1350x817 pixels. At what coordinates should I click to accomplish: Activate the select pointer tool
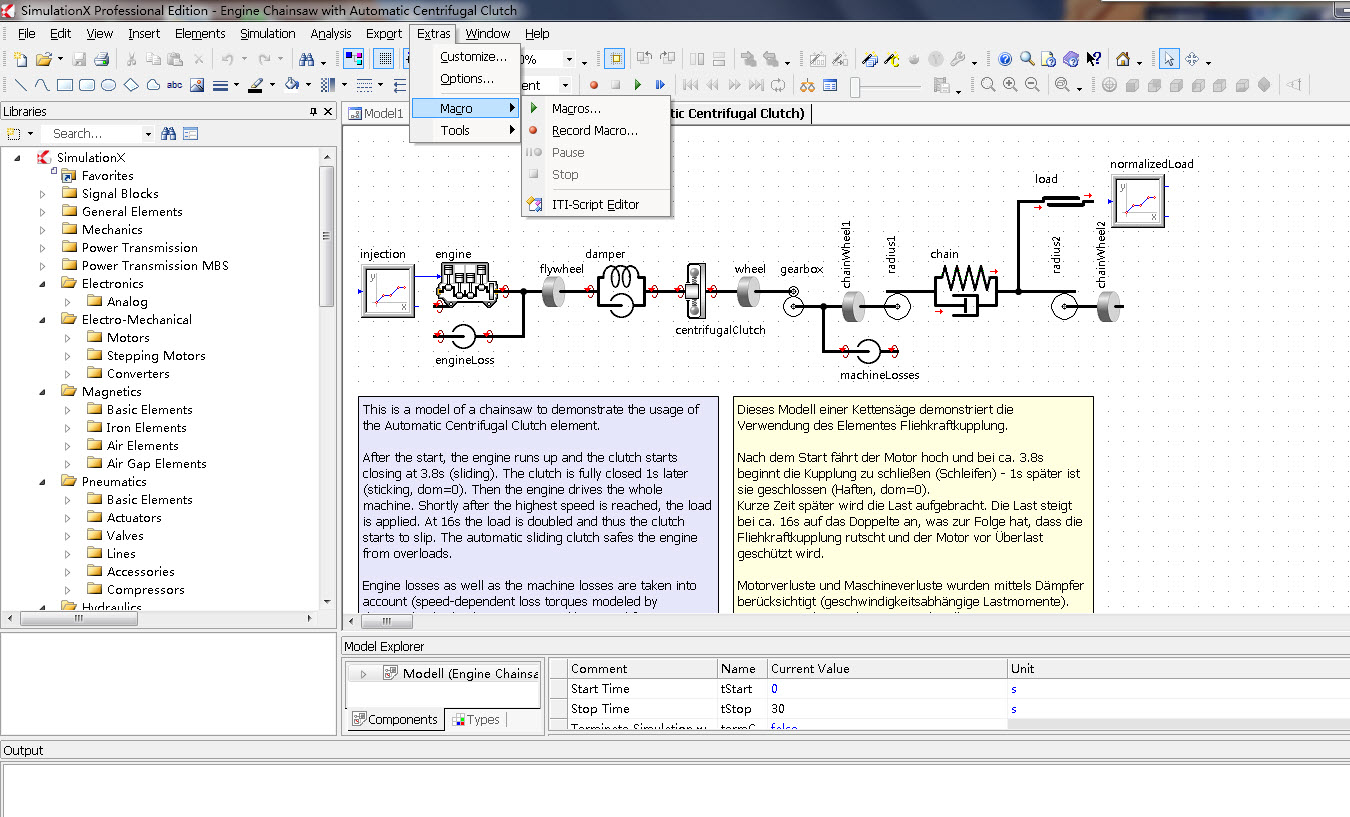tap(1170, 60)
